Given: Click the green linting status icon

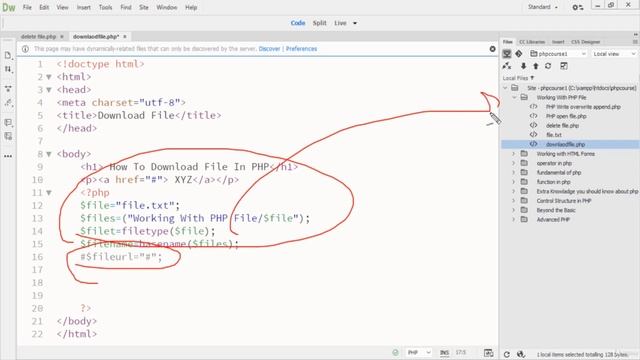Looking at the screenshot, I should [x=395, y=352].
